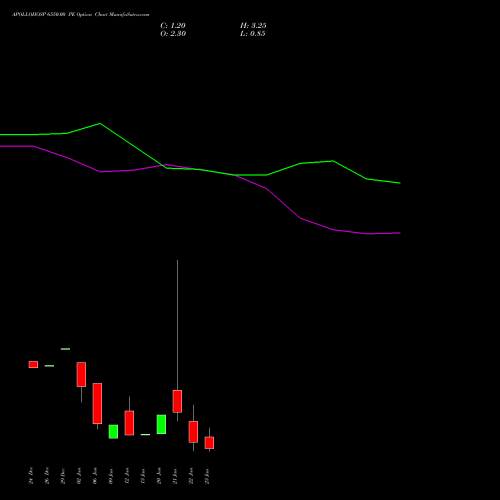The image size is (500, 500).
Task: Click the low value L: 0.85
Action: [x=253, y=34]
